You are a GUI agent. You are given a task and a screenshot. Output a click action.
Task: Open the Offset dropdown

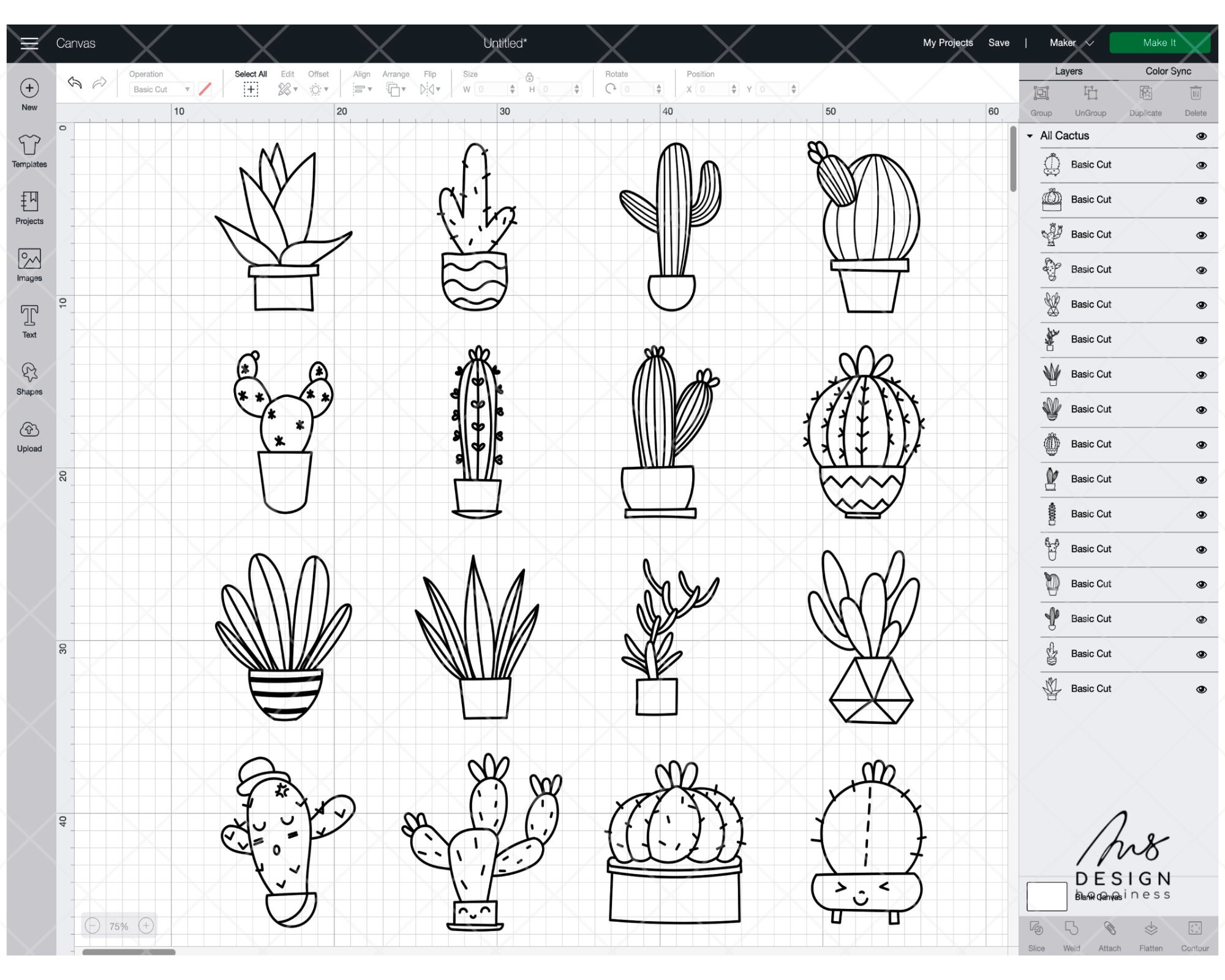318,89
